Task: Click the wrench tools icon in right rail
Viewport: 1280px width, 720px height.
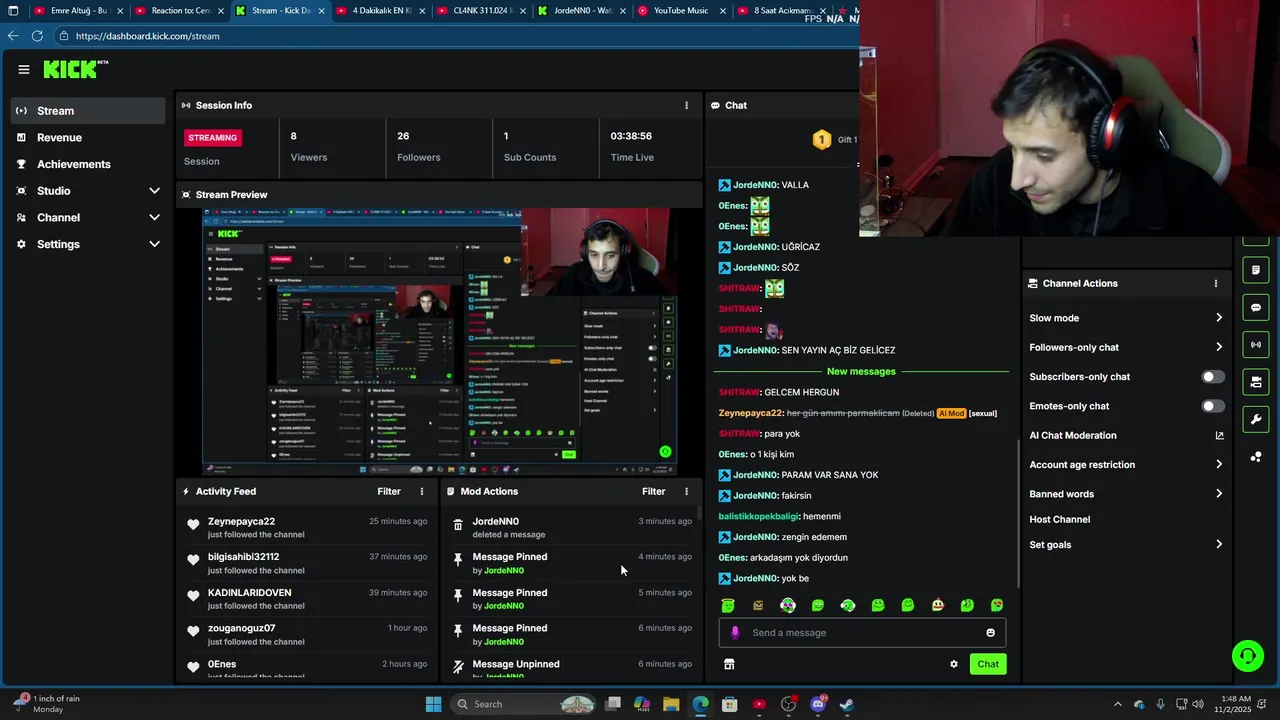Action: point(1256,419)
